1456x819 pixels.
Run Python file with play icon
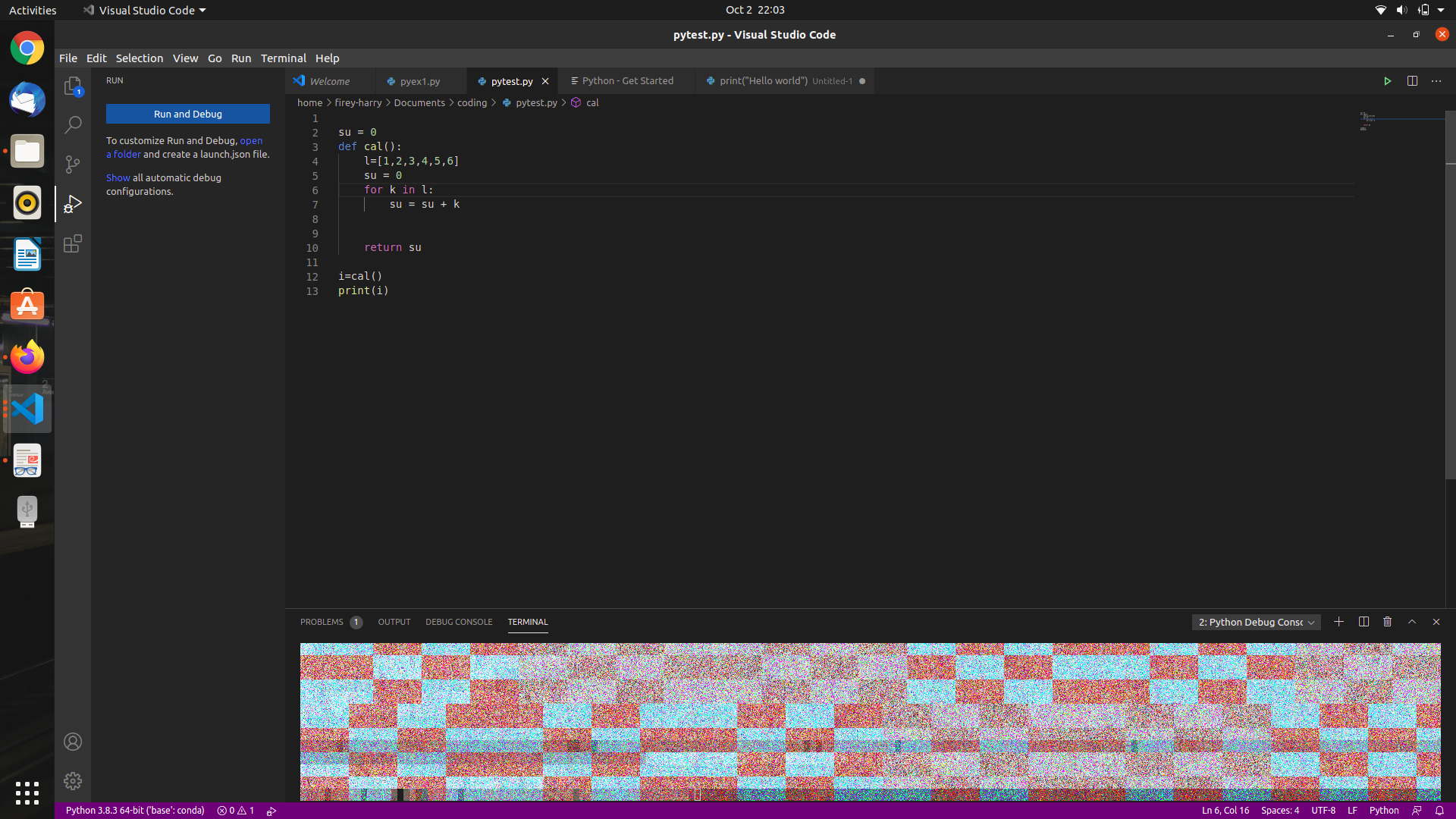coord(1387,81)
